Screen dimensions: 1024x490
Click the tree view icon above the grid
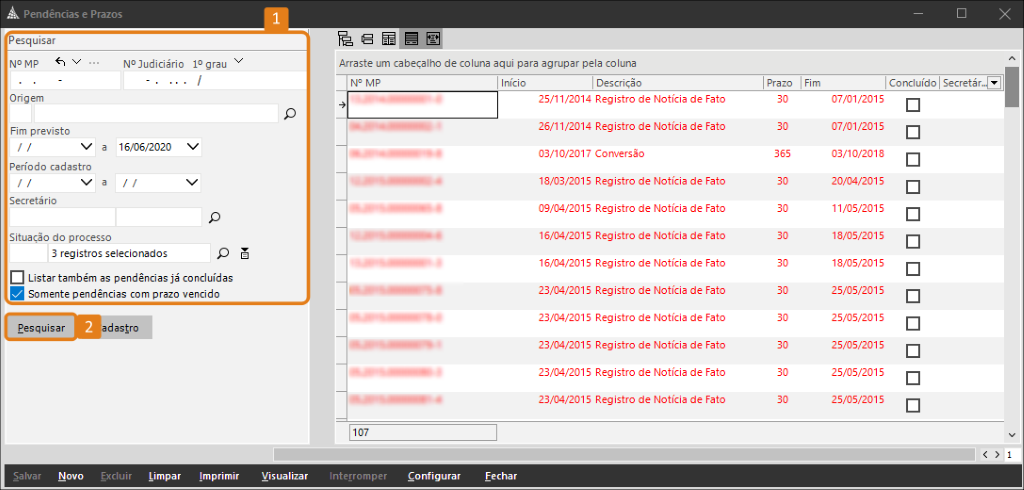point(346,39)
